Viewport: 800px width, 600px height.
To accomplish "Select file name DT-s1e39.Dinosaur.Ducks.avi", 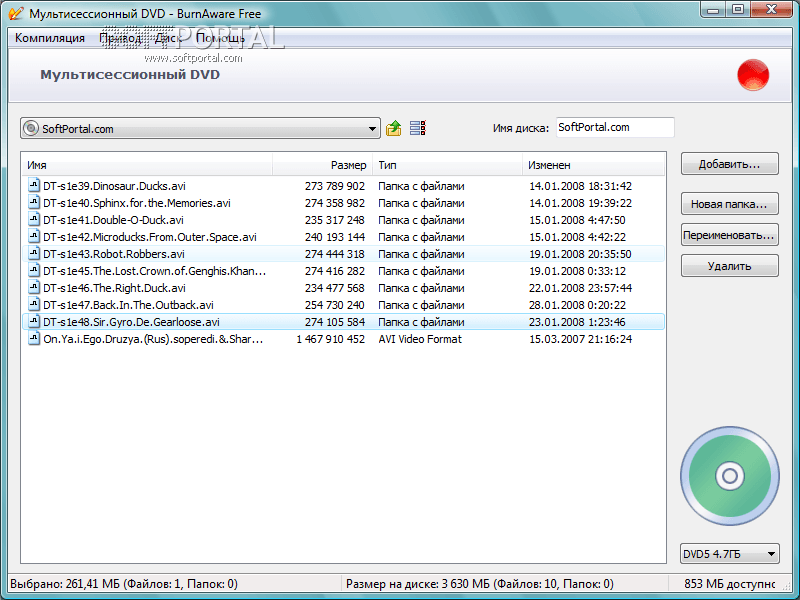I will (x=114, y=186).
